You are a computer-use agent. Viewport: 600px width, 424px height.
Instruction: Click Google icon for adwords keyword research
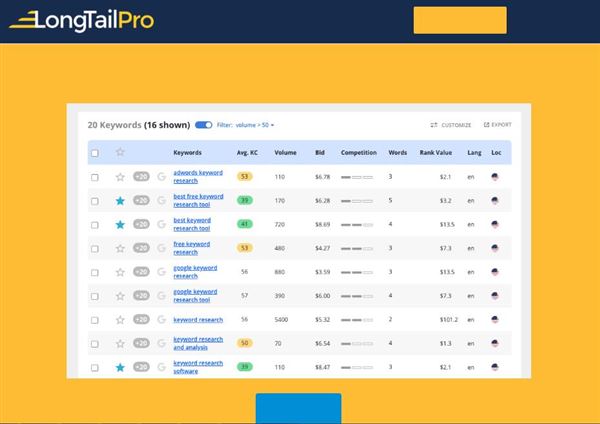tap(161, 176)
